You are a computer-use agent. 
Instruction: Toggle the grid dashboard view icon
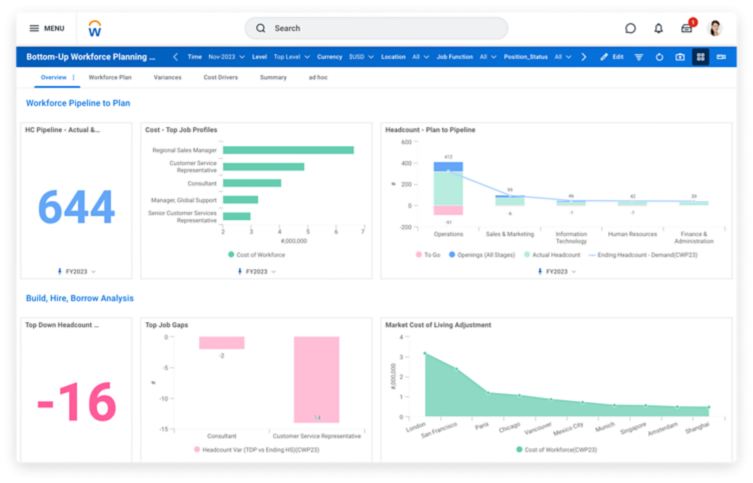click(701, 57)
